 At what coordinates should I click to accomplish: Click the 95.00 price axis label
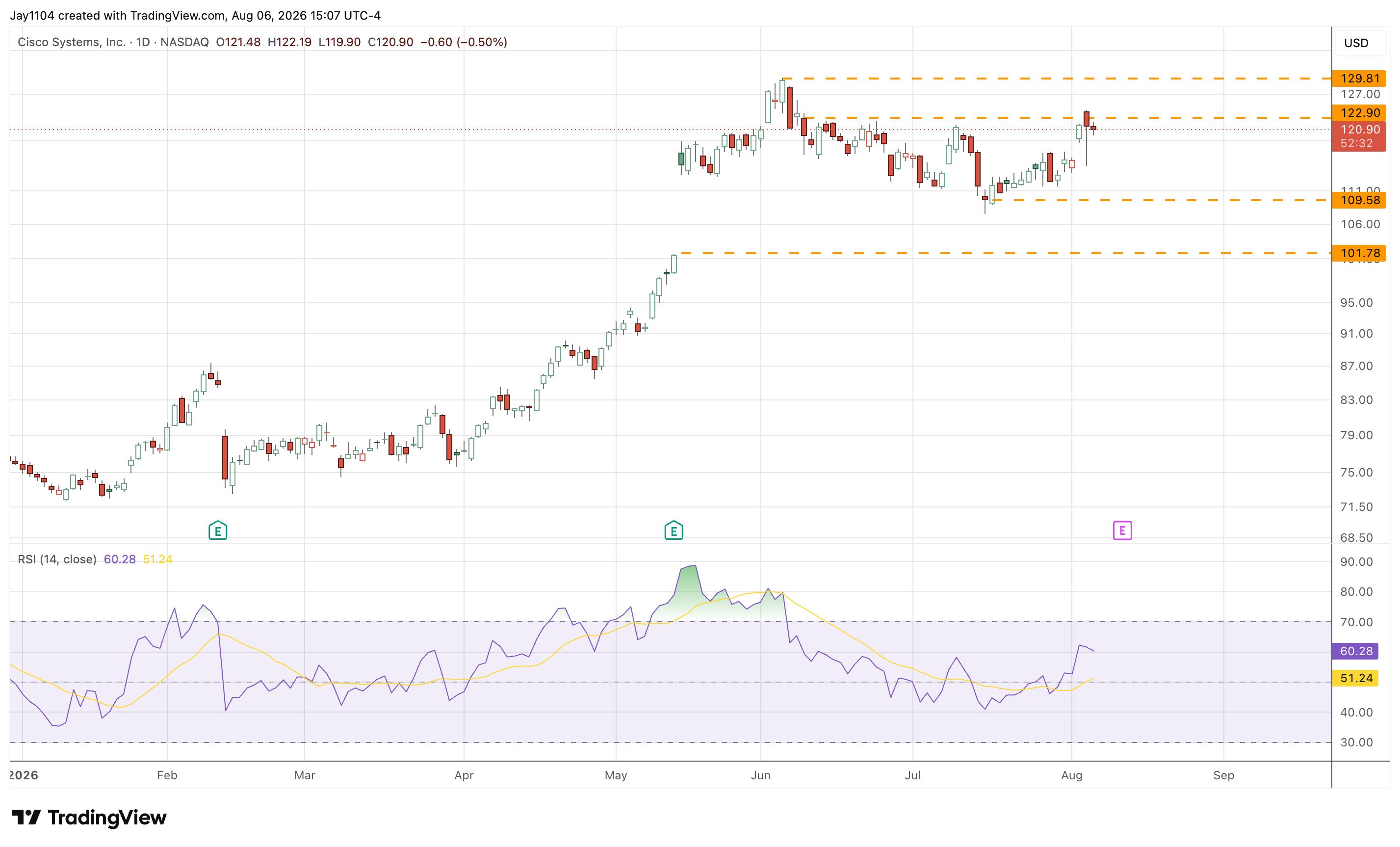point(1356,302)
